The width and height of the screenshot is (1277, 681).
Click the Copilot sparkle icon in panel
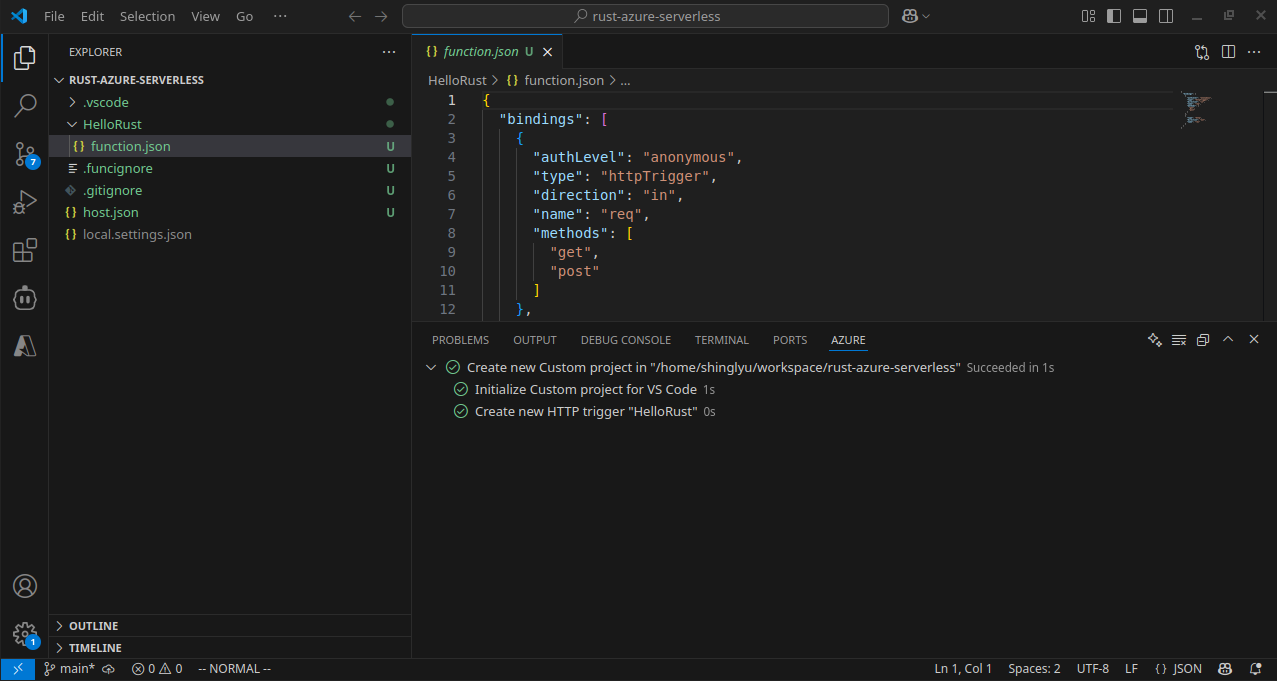tap(1154, 340)
